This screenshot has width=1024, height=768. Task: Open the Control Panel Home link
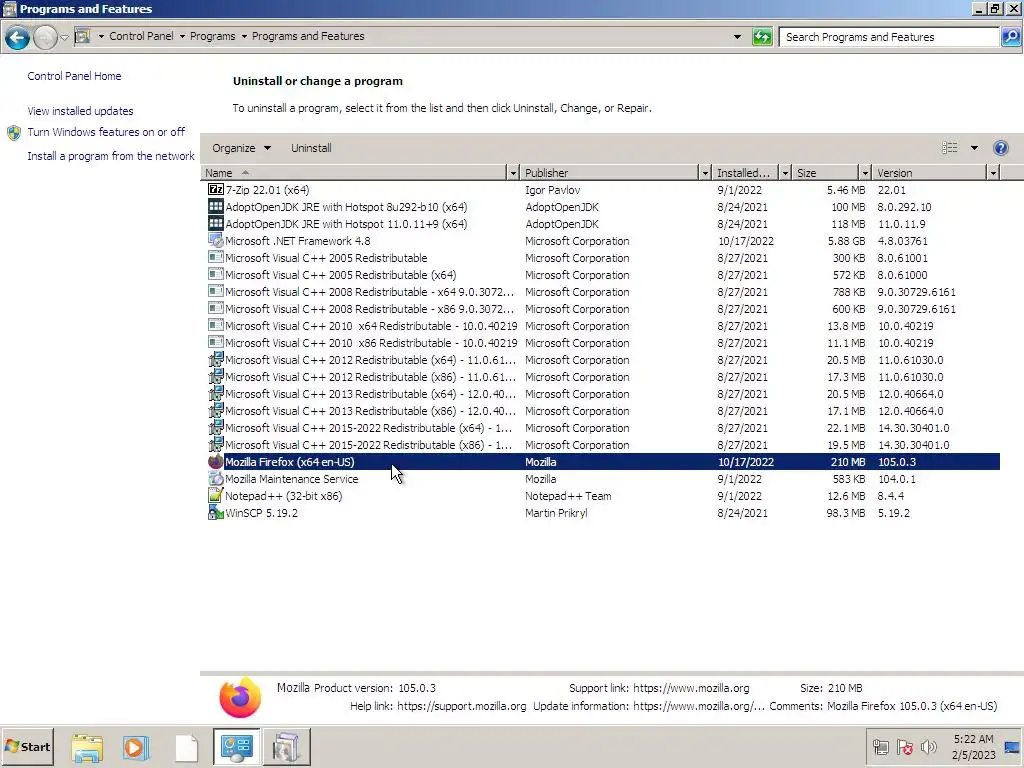(x=74, y=76)
